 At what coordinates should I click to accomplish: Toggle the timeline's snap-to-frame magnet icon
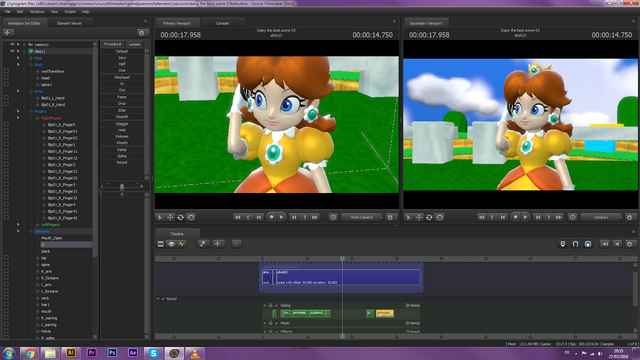[588, 244]
